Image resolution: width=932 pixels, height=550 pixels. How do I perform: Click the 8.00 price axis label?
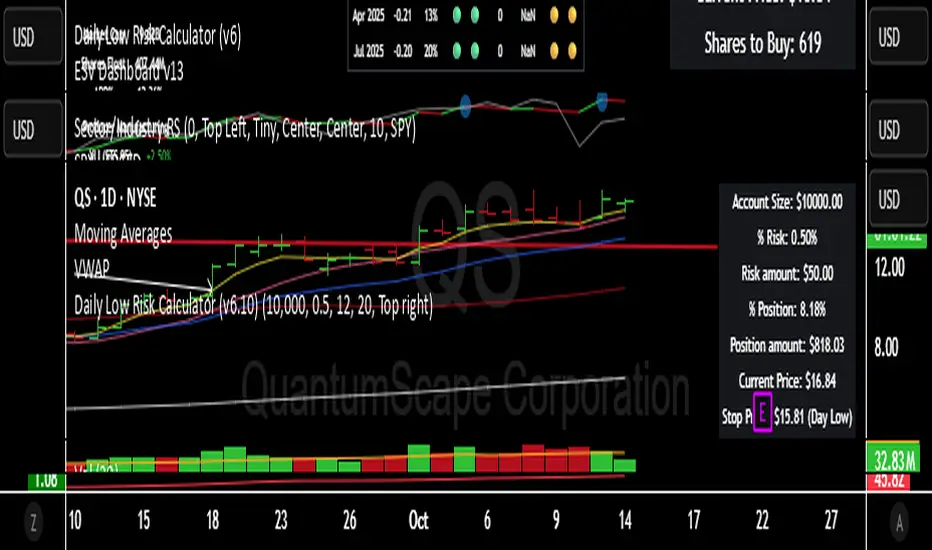click(886, 347)
